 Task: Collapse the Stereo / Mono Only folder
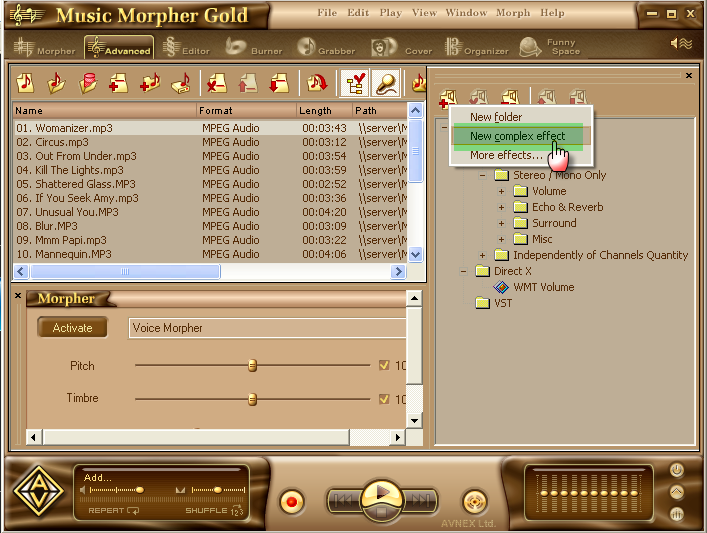tap(482, 175)
